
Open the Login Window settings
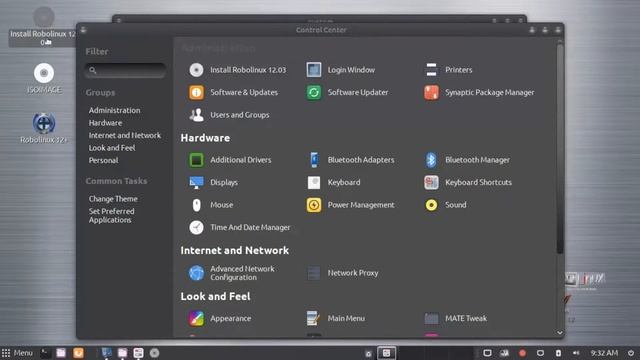[341, 70]
